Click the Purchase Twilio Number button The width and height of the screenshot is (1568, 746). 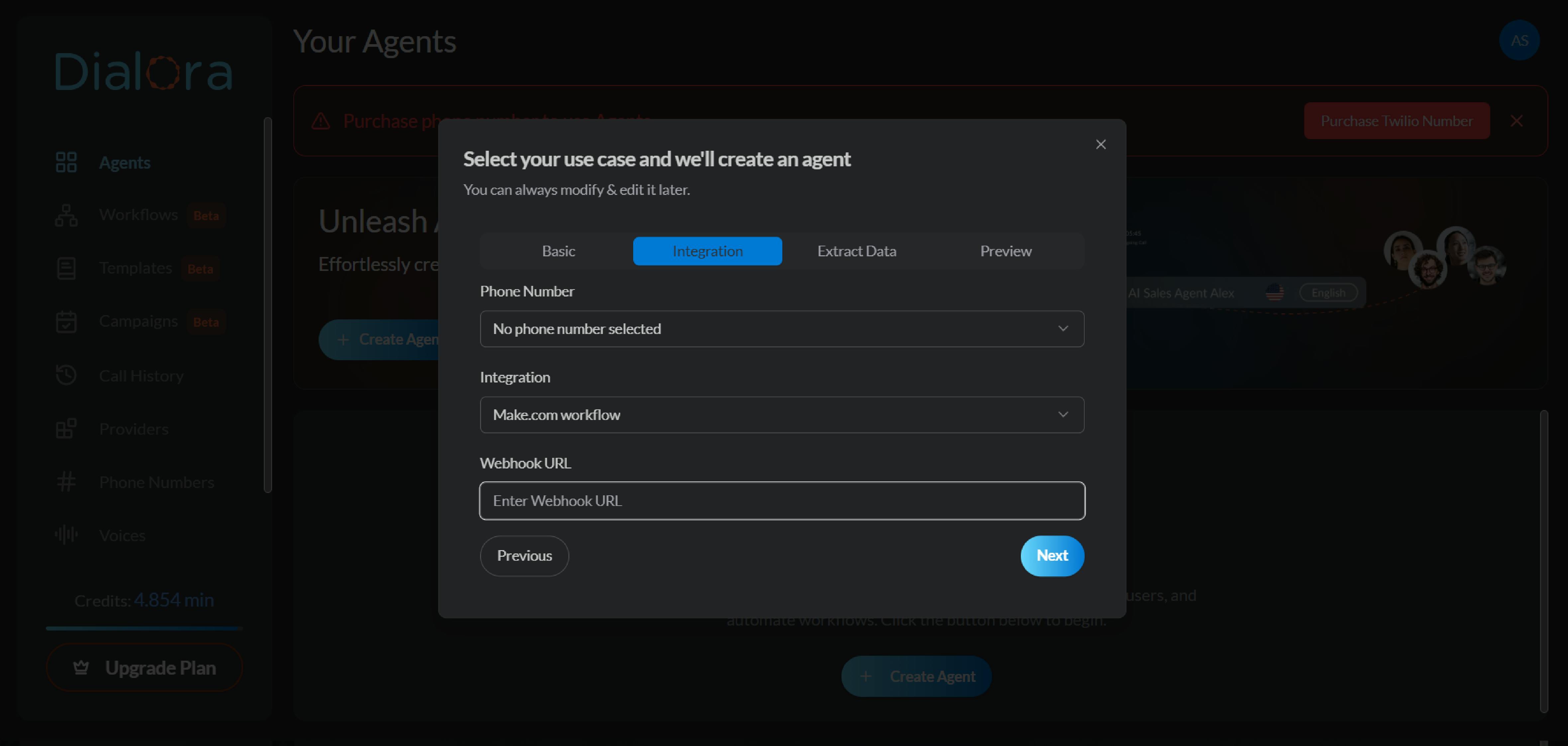(1396, 121)
